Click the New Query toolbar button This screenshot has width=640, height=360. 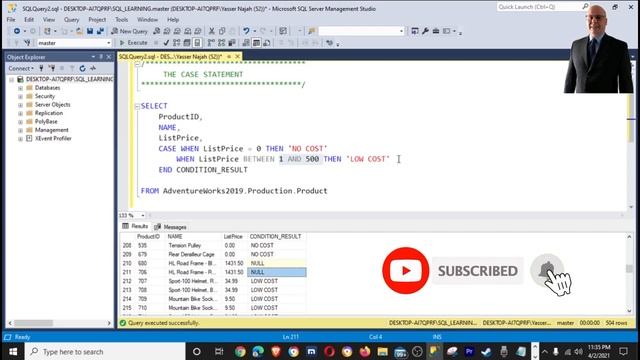tap(129, 31)
